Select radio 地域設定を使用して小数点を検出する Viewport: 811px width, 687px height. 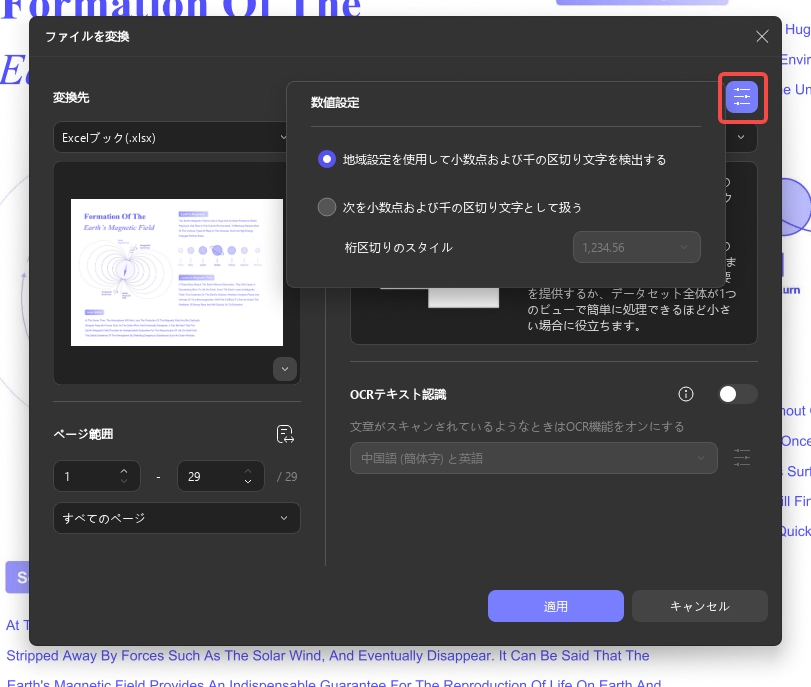(x=326, y=159)
